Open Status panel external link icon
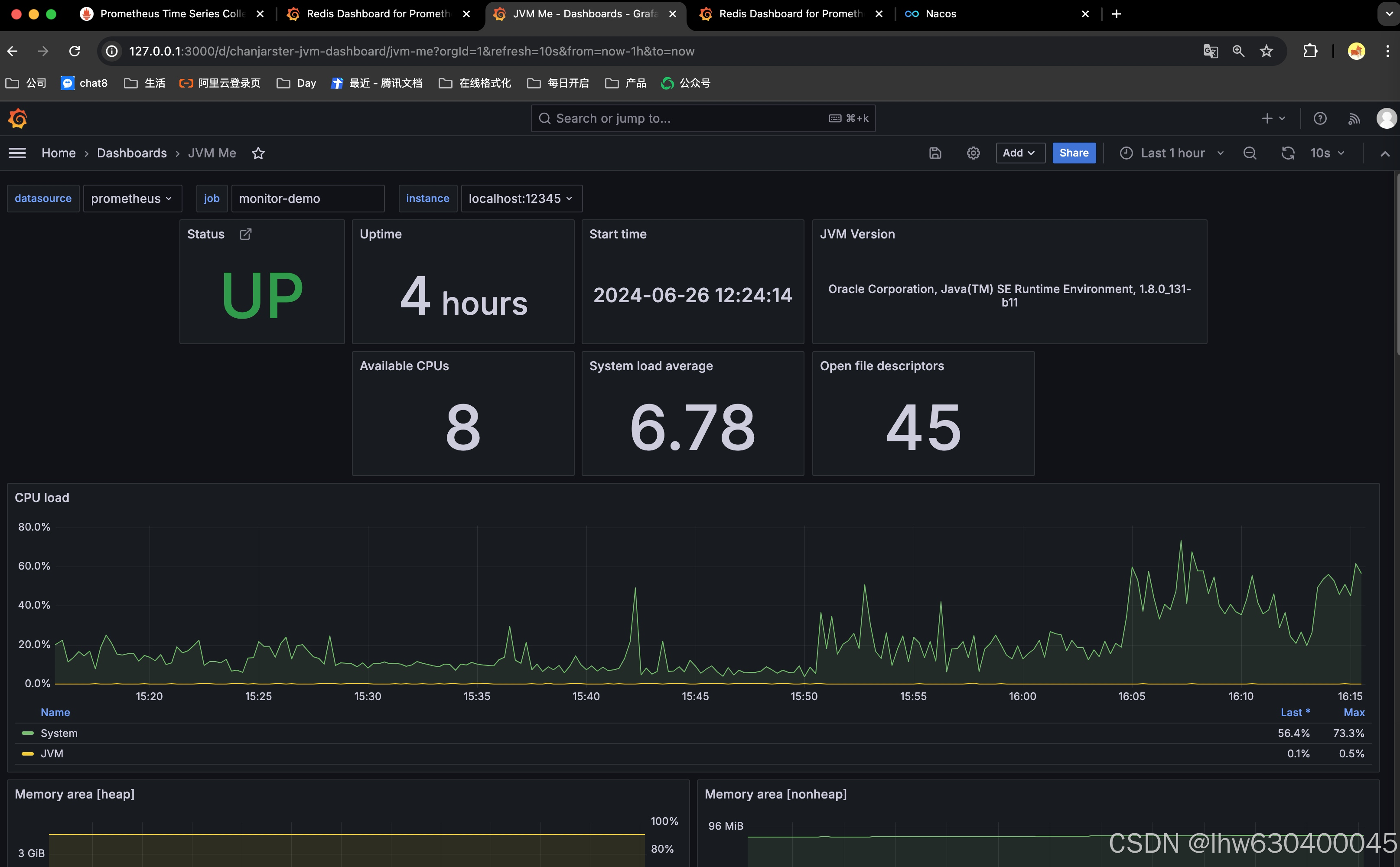The height and width of the screenshot is (867, 1400). click(245, 234)
